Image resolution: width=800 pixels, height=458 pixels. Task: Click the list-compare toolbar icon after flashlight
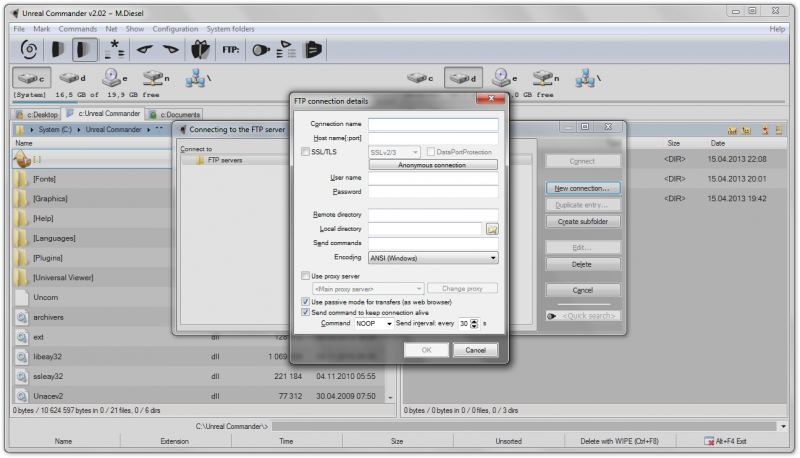pos(286,49)
